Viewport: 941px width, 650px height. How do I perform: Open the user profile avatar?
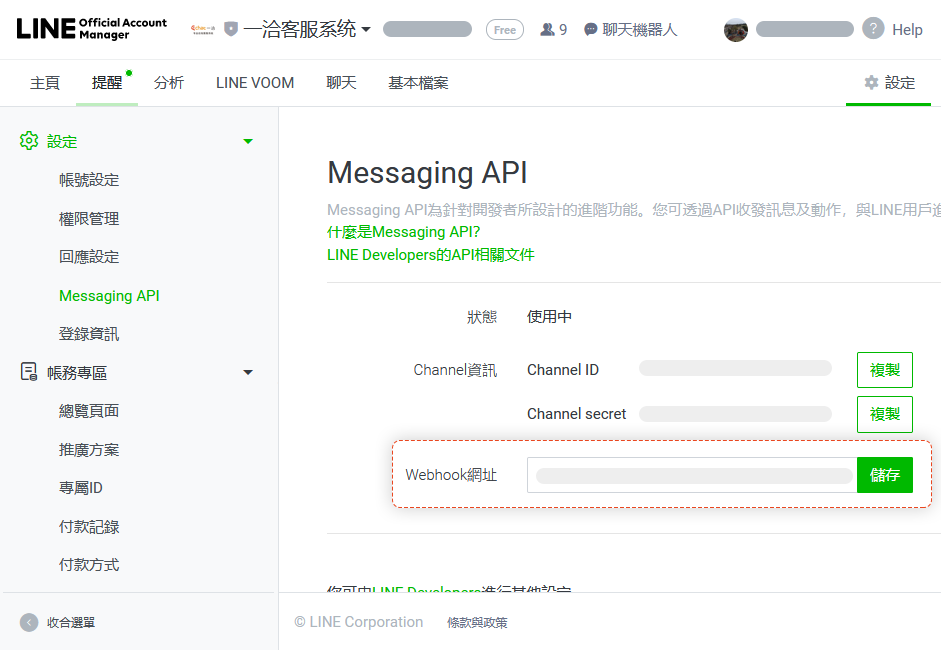736,29
